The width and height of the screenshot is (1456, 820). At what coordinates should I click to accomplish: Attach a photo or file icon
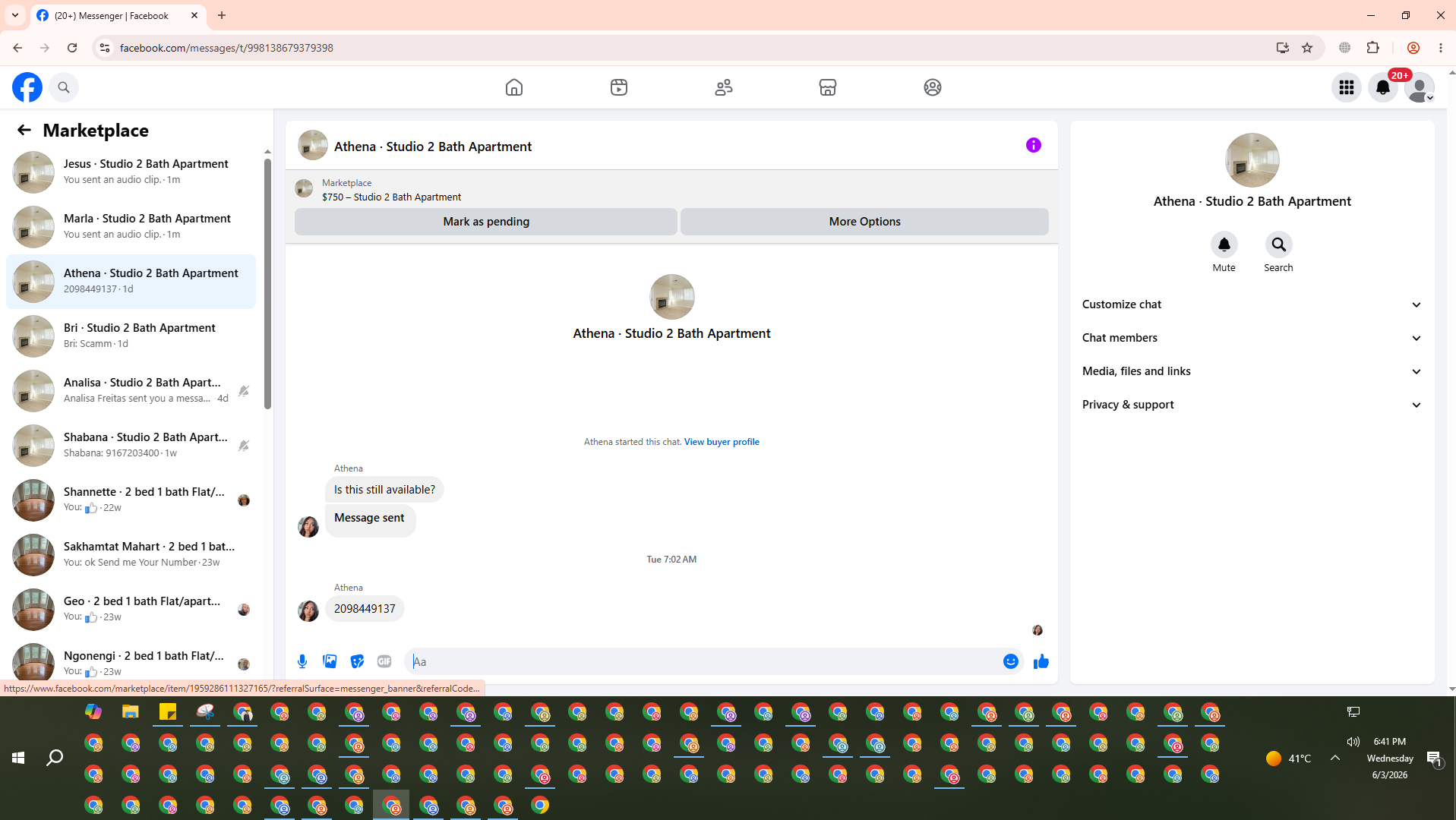330,661
